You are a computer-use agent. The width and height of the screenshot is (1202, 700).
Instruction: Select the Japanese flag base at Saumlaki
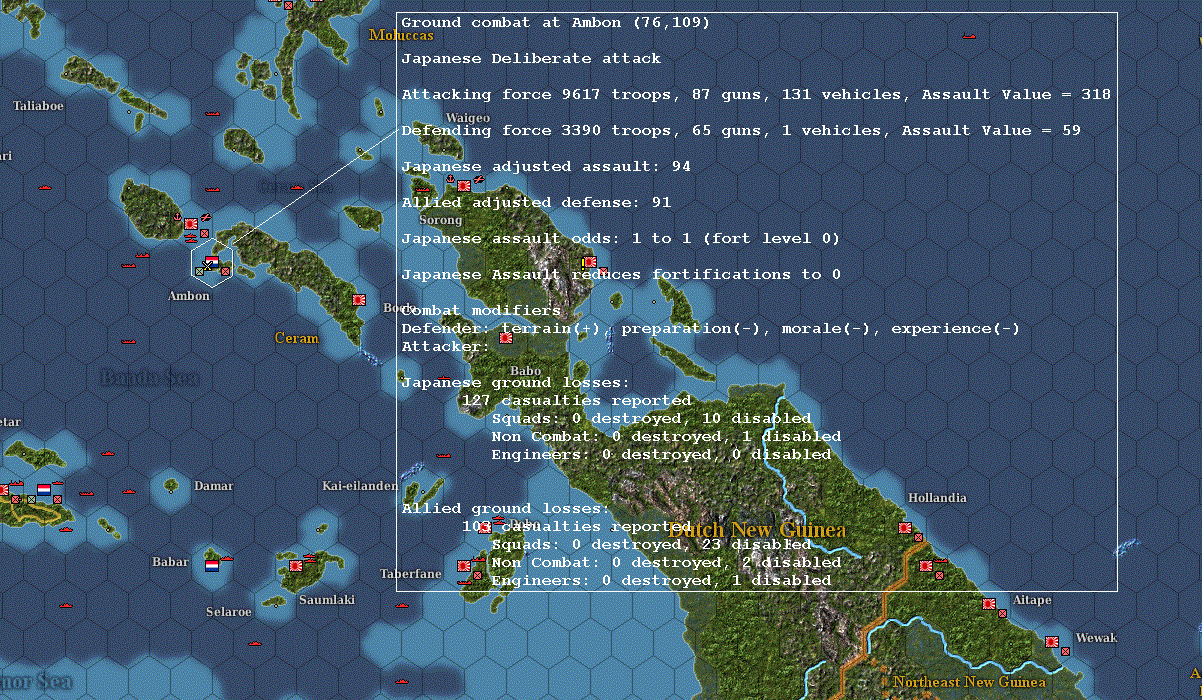[x=296, y=565]
